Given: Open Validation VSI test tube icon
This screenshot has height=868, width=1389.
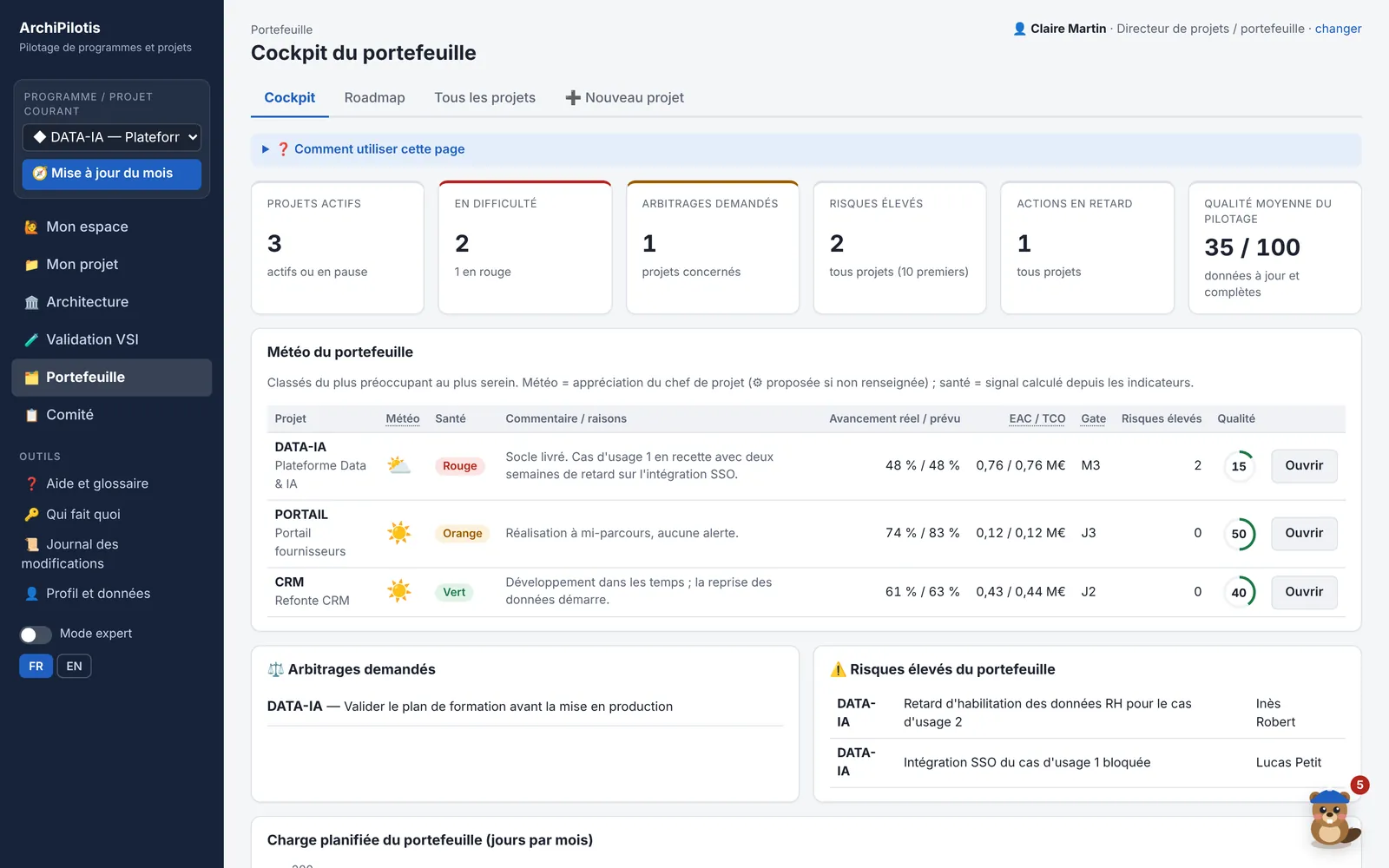Looking at the screenshot, I should 31,340.
